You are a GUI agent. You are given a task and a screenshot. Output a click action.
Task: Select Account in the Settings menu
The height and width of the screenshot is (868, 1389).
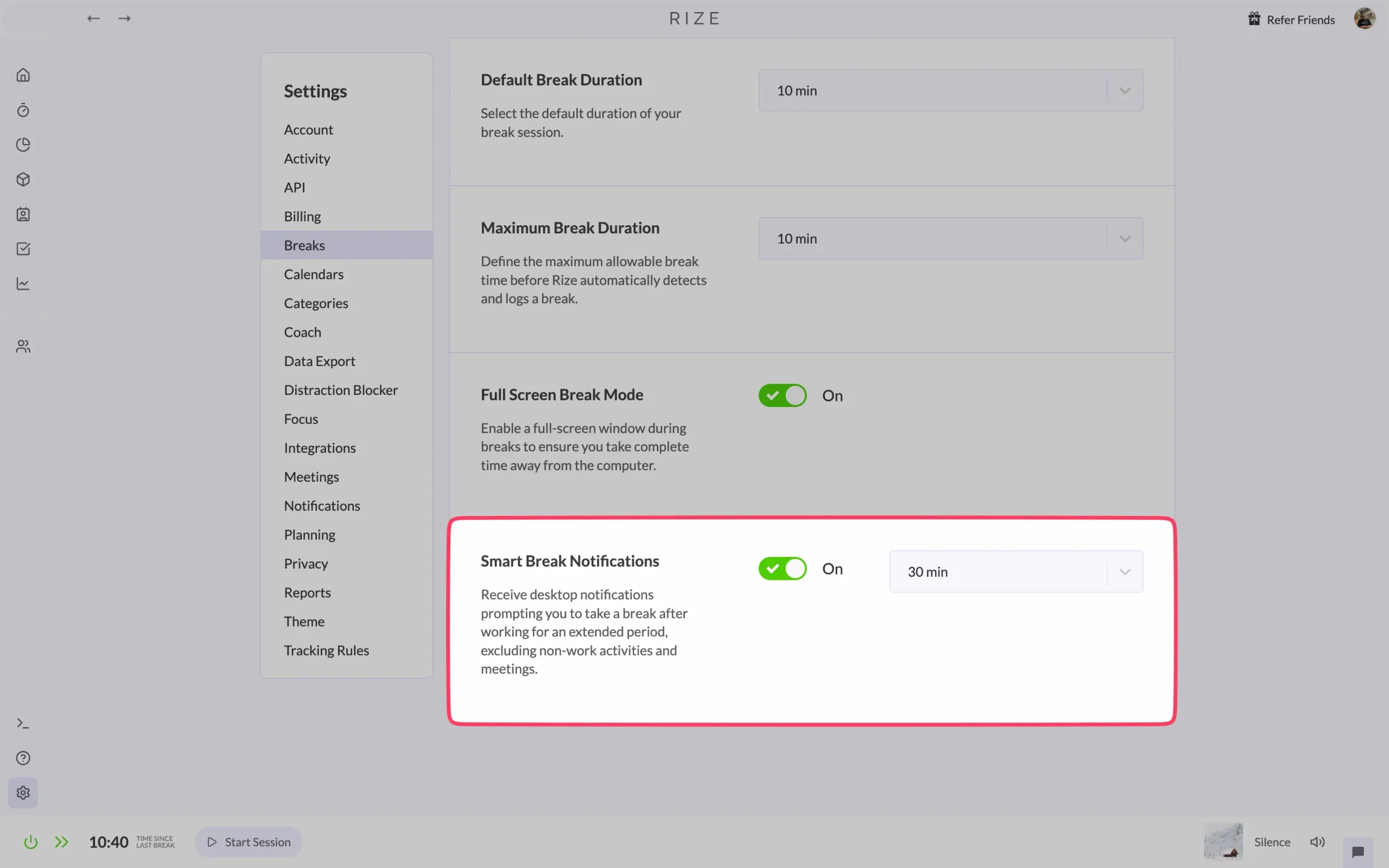(x=347, y=130)
